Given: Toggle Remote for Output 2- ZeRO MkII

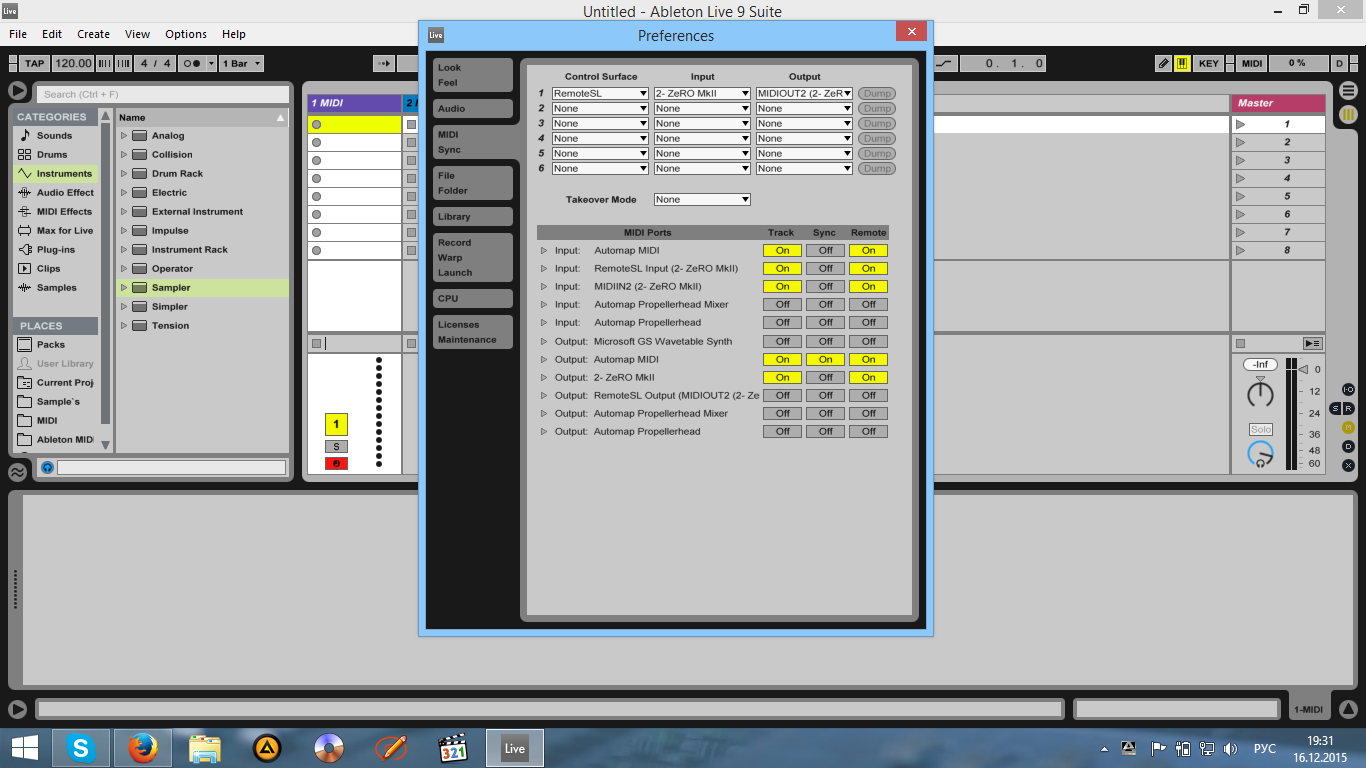Looking at the screenshot, I should click(868, 377).
